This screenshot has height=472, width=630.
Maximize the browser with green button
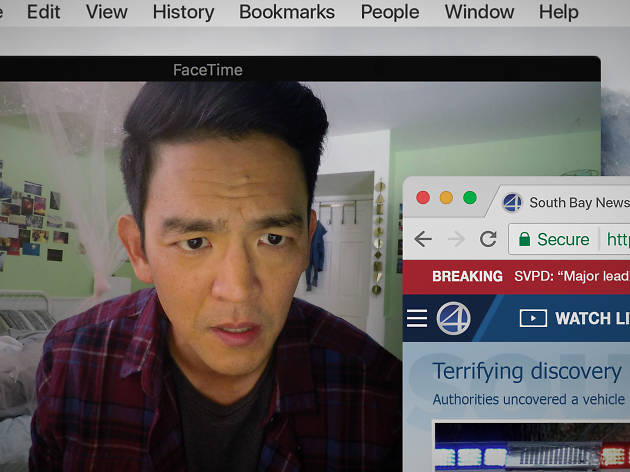[x=470, y=198]
